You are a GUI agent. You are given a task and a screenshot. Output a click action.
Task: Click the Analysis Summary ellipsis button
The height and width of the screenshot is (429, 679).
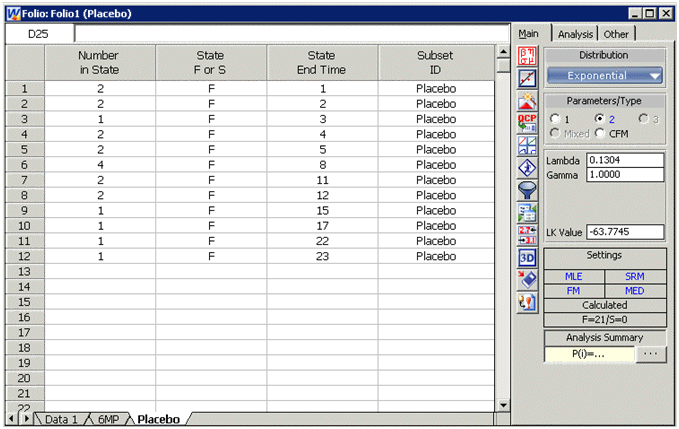tap(650, 354)
